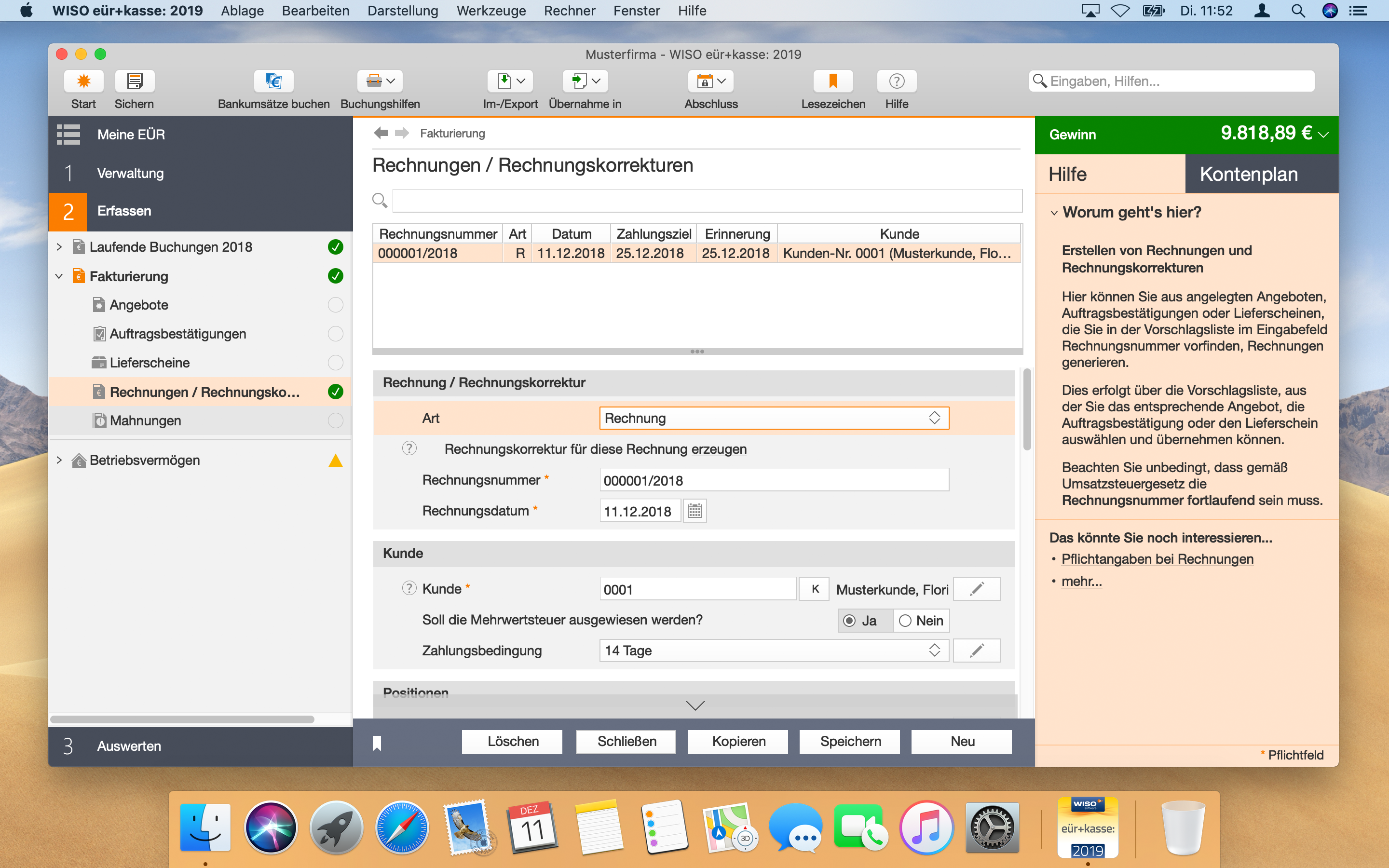1389x868 pixels.
Task: Open the Pflichtangaben bei Rechnungen link
Action: [x=1157, y=559]
